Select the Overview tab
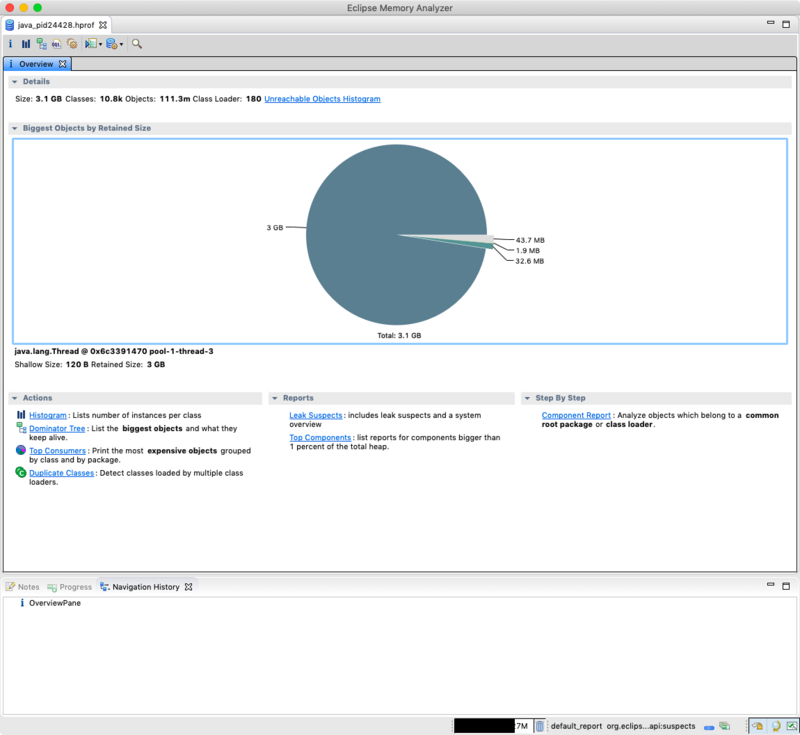800x735 pixels. [x=36, y=64]
